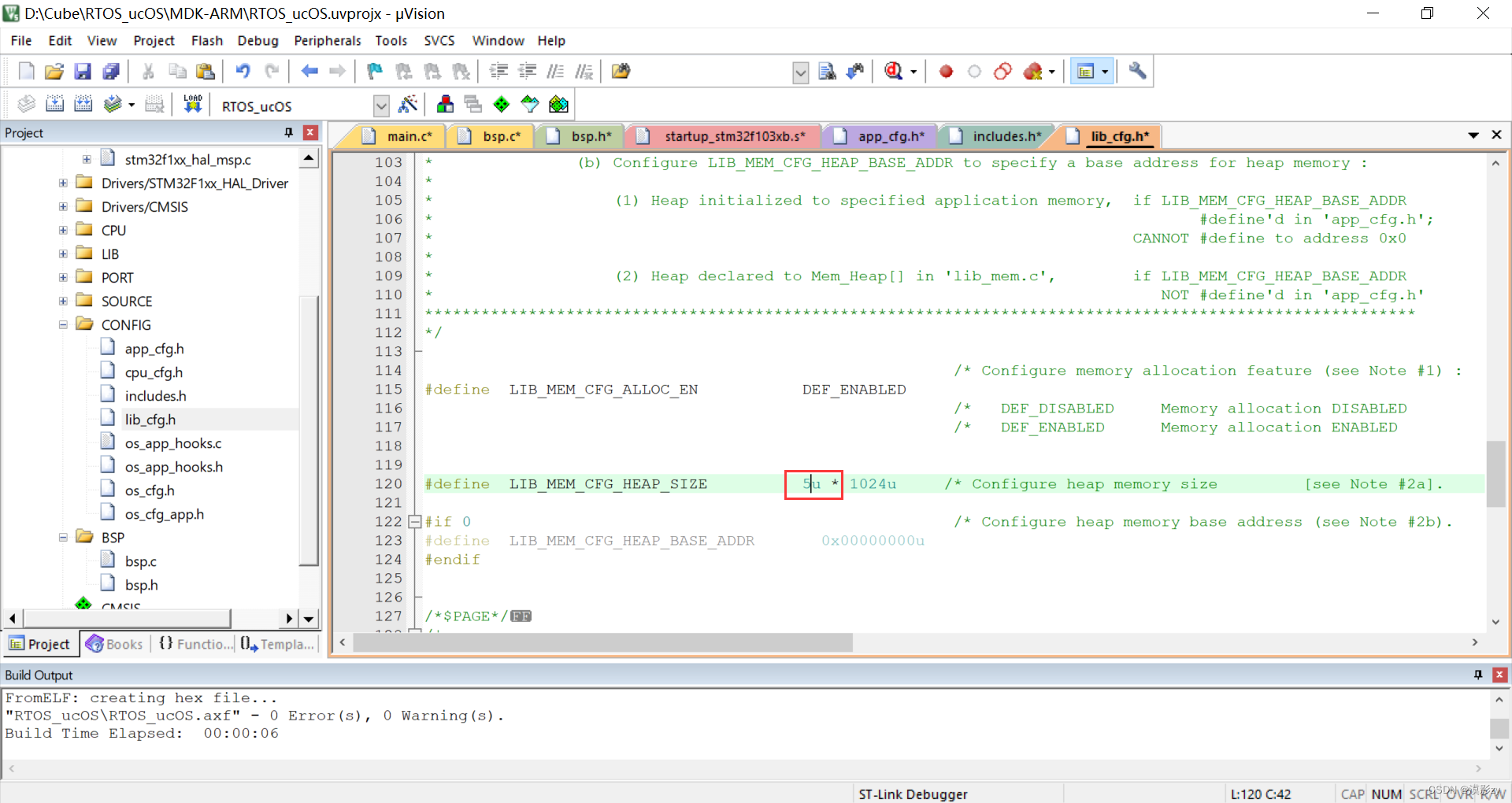The height and width of the screenshot is (803, 1512).
Task: Click the Build target icon
Action: [54, 104]
